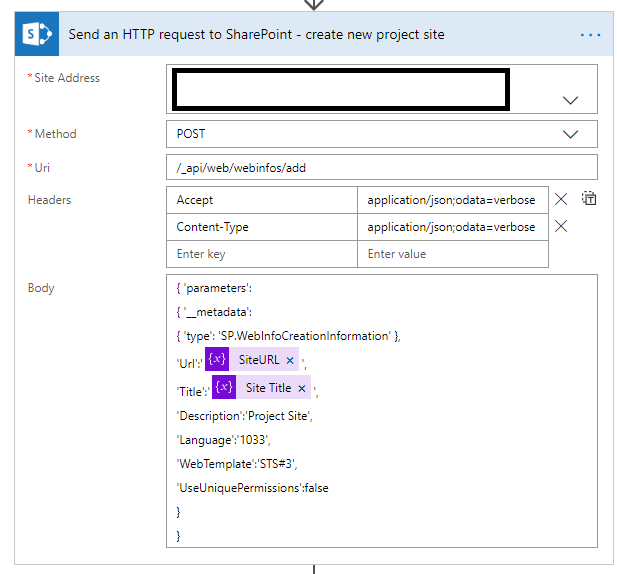Viewport: 617px width, 574px height.
Task: Click the Site Title variable expression icon
Action: pos(223,387)
